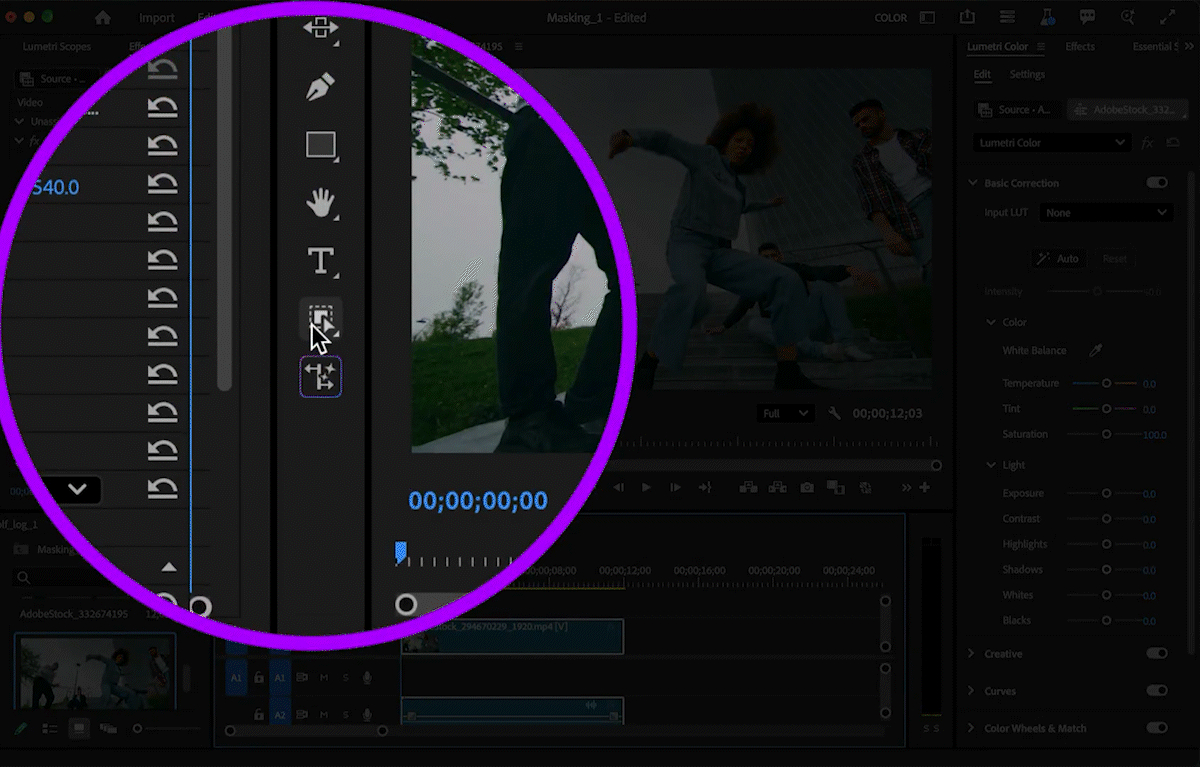Click the magnified 00;00;00;00 timecode
1200x767 pixels.
[x=478, y=501]
